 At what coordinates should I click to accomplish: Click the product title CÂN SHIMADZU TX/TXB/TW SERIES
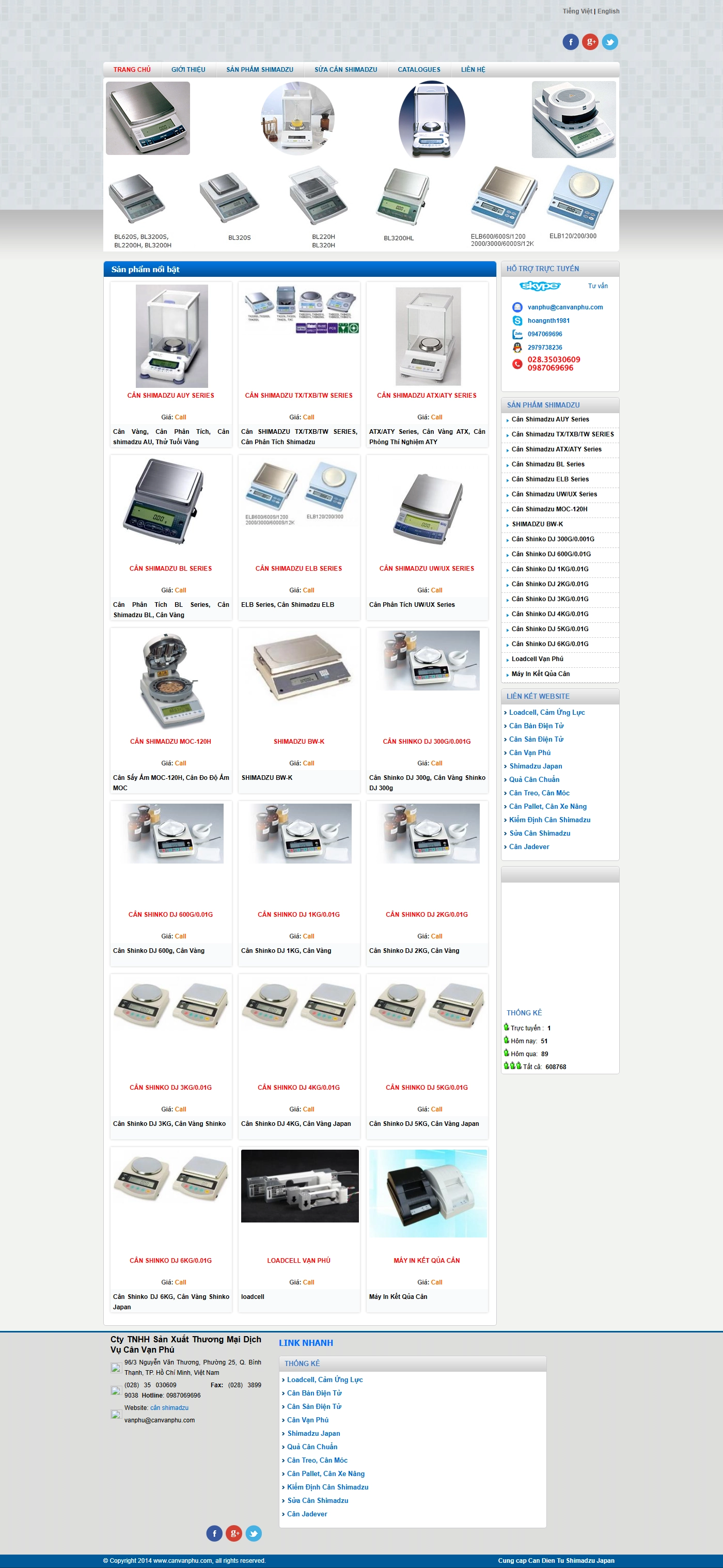click(x=299, y=396)
